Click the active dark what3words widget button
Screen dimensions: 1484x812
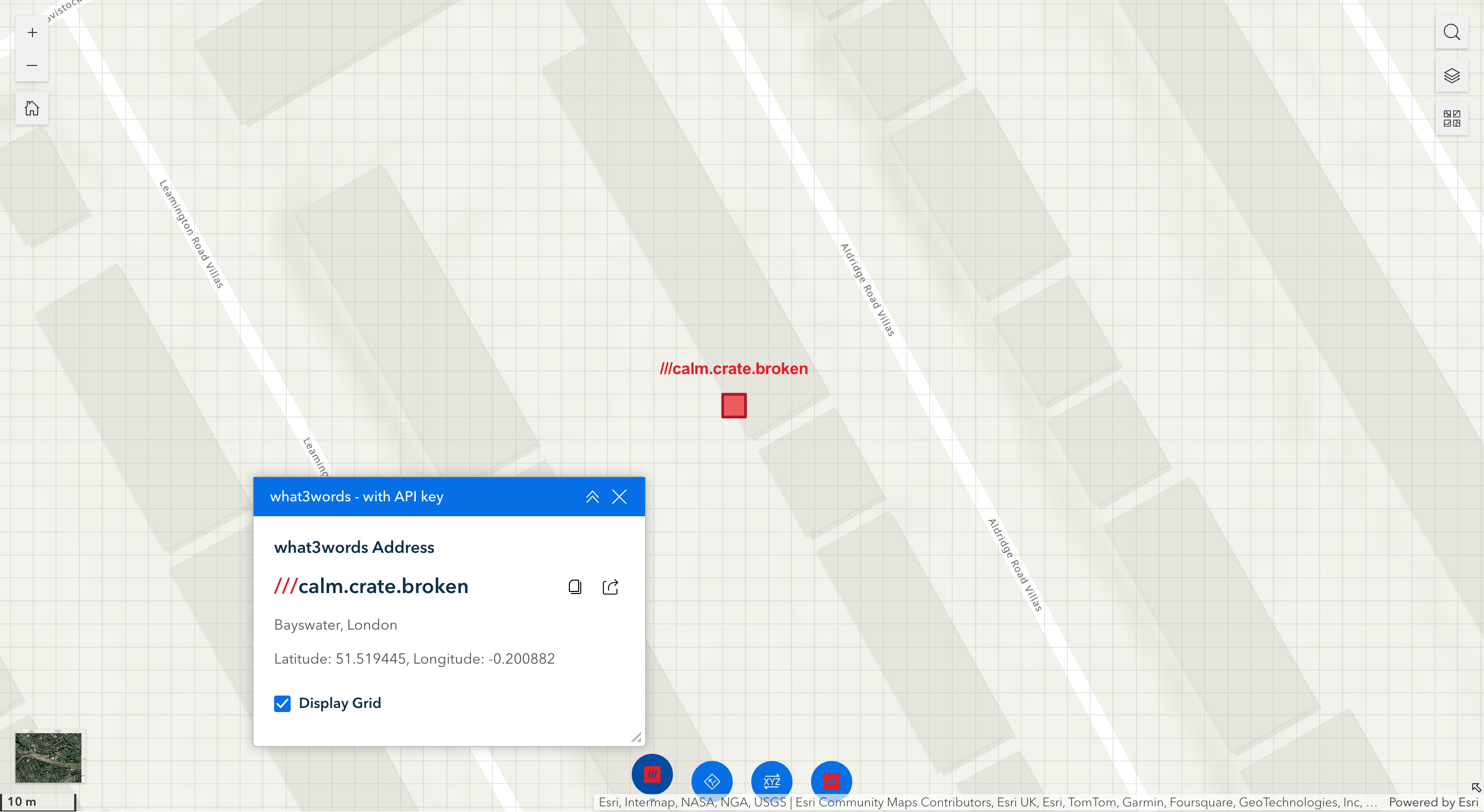pyautogui.click(x=652, y=775)
